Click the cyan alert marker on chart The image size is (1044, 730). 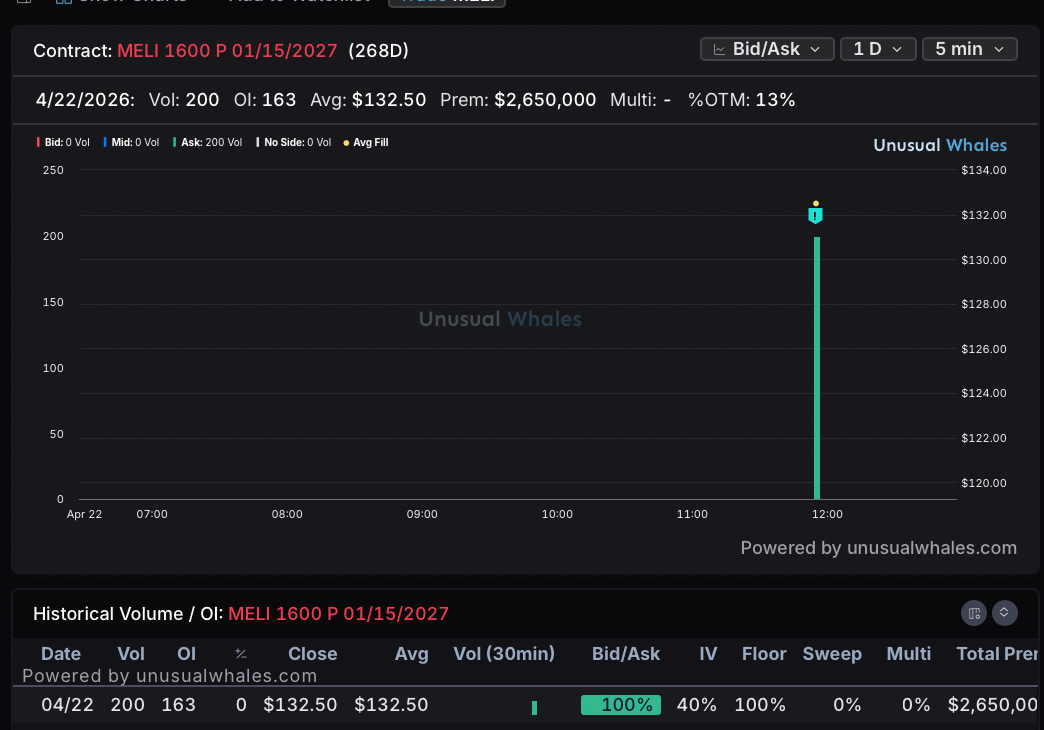click(x=815, y=215)
